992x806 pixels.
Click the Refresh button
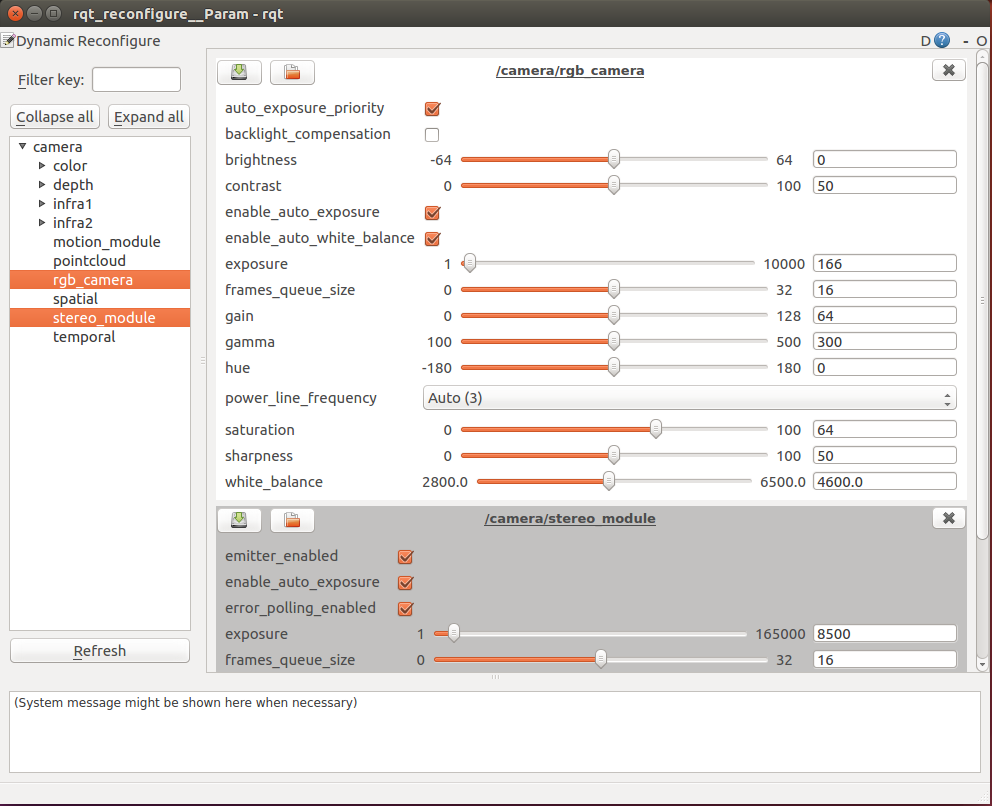(x=100, y=651)
